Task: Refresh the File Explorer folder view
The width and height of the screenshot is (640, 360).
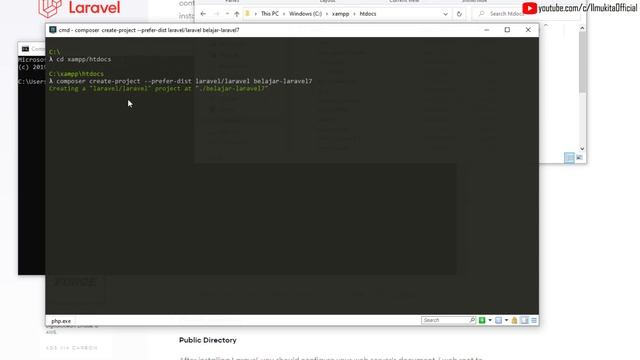Action: (459, 14)
